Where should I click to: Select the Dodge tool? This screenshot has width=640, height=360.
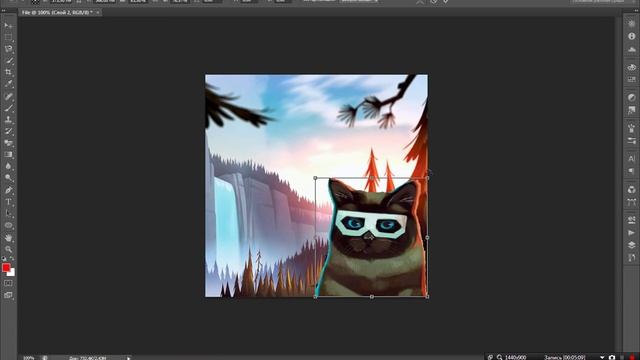pyautogui.click(x=8, y=178)
